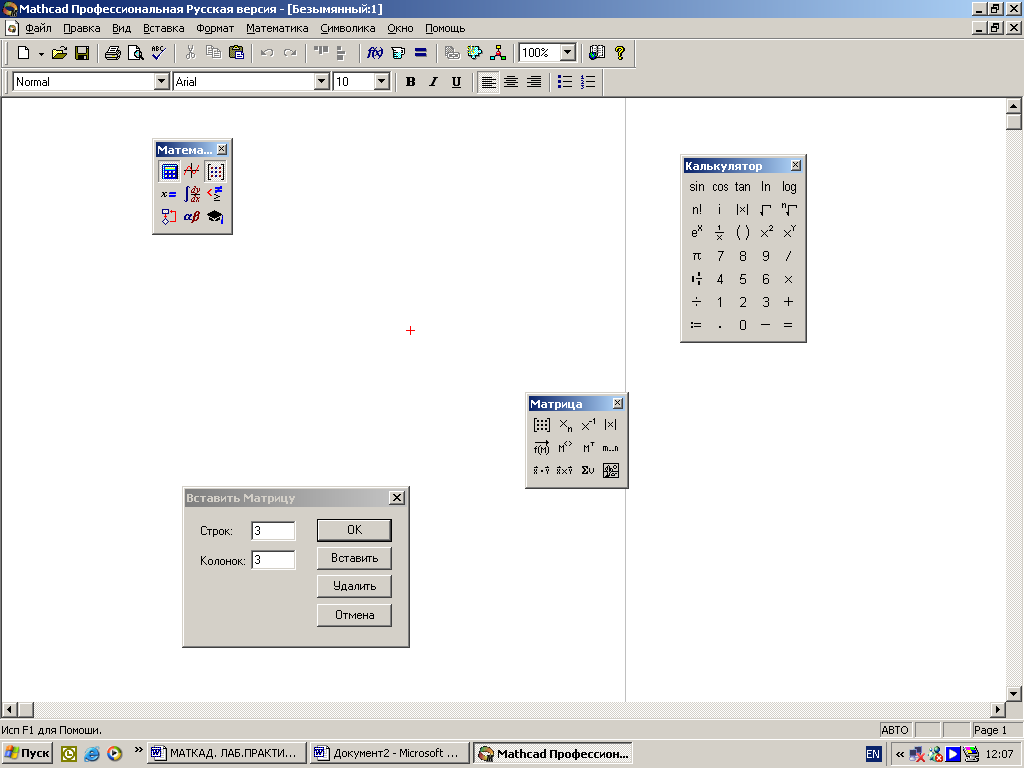Click the vector sum Σv icon
This screenshot has width=1024, height=768.
click(x=588, y=470)
